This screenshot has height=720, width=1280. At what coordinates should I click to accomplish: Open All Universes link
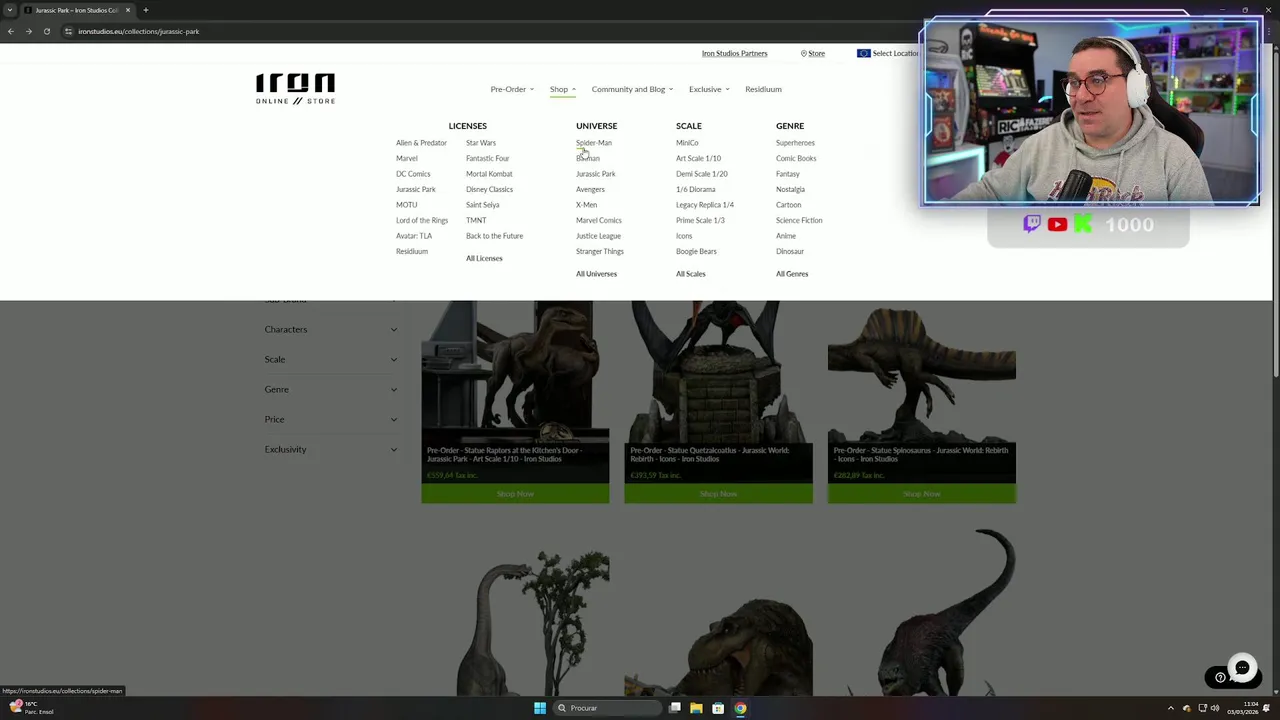(596, 274)
